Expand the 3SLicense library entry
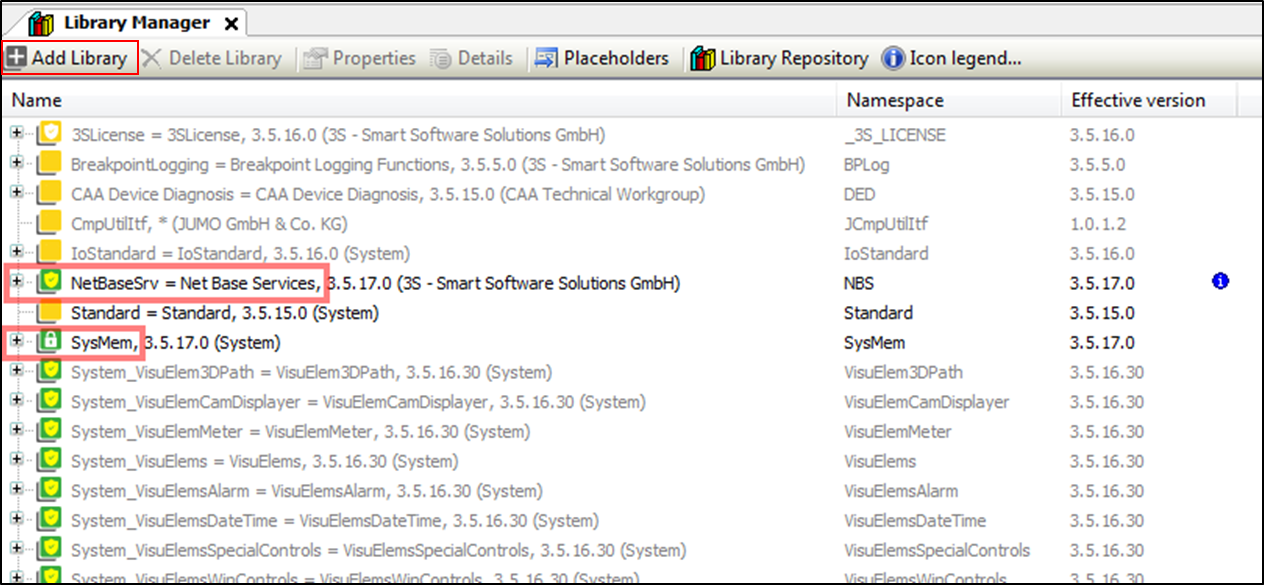Screen dimensions: 1264x585 click(17, 134)
